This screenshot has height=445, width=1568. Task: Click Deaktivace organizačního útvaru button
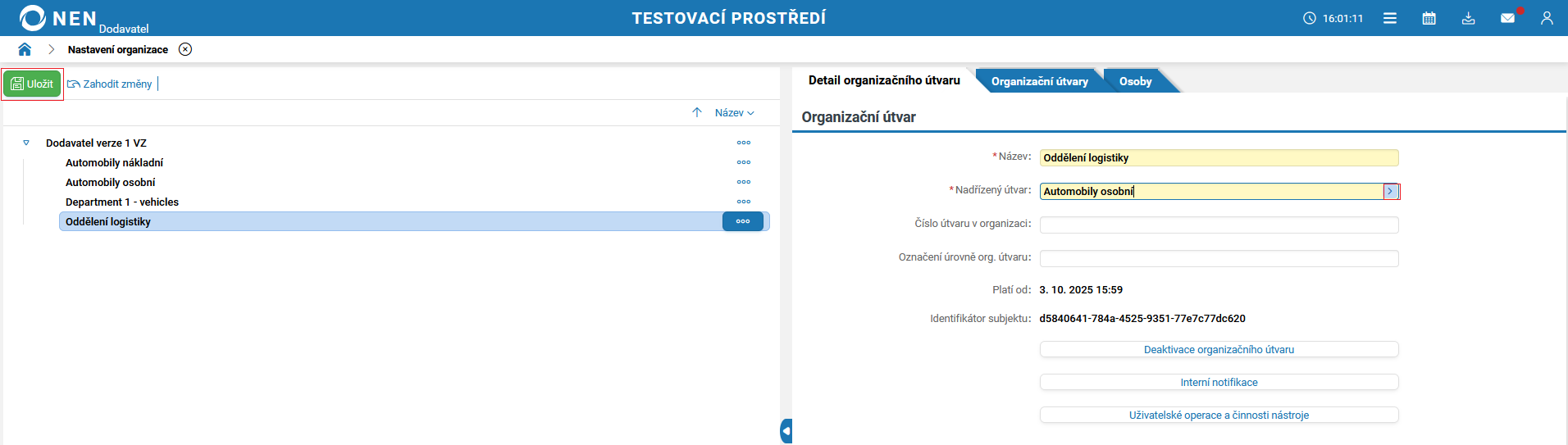(x=1219, y=349)
